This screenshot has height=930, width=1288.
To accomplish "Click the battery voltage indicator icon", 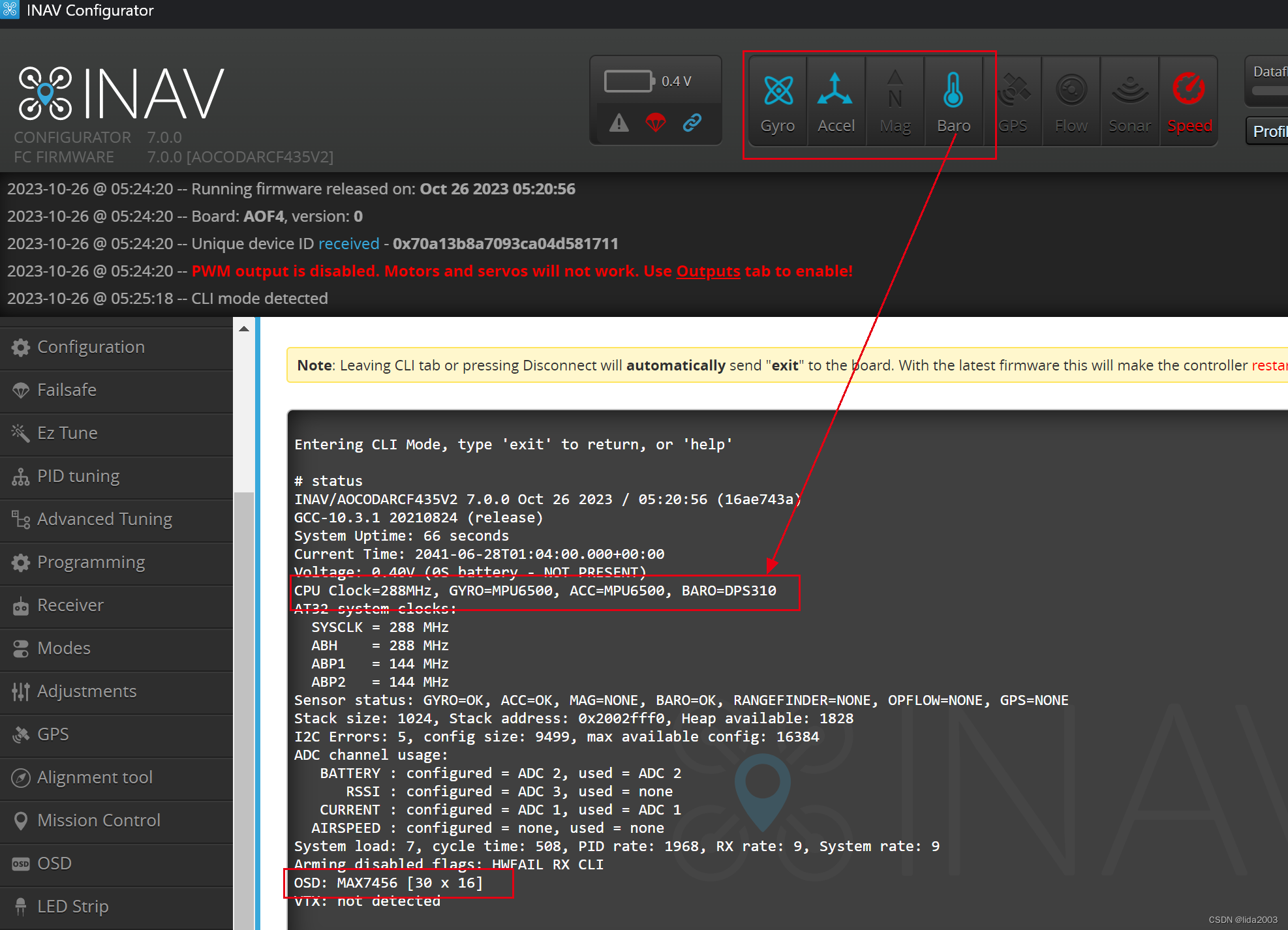I will pyautogui.click(x=630, y=82).
